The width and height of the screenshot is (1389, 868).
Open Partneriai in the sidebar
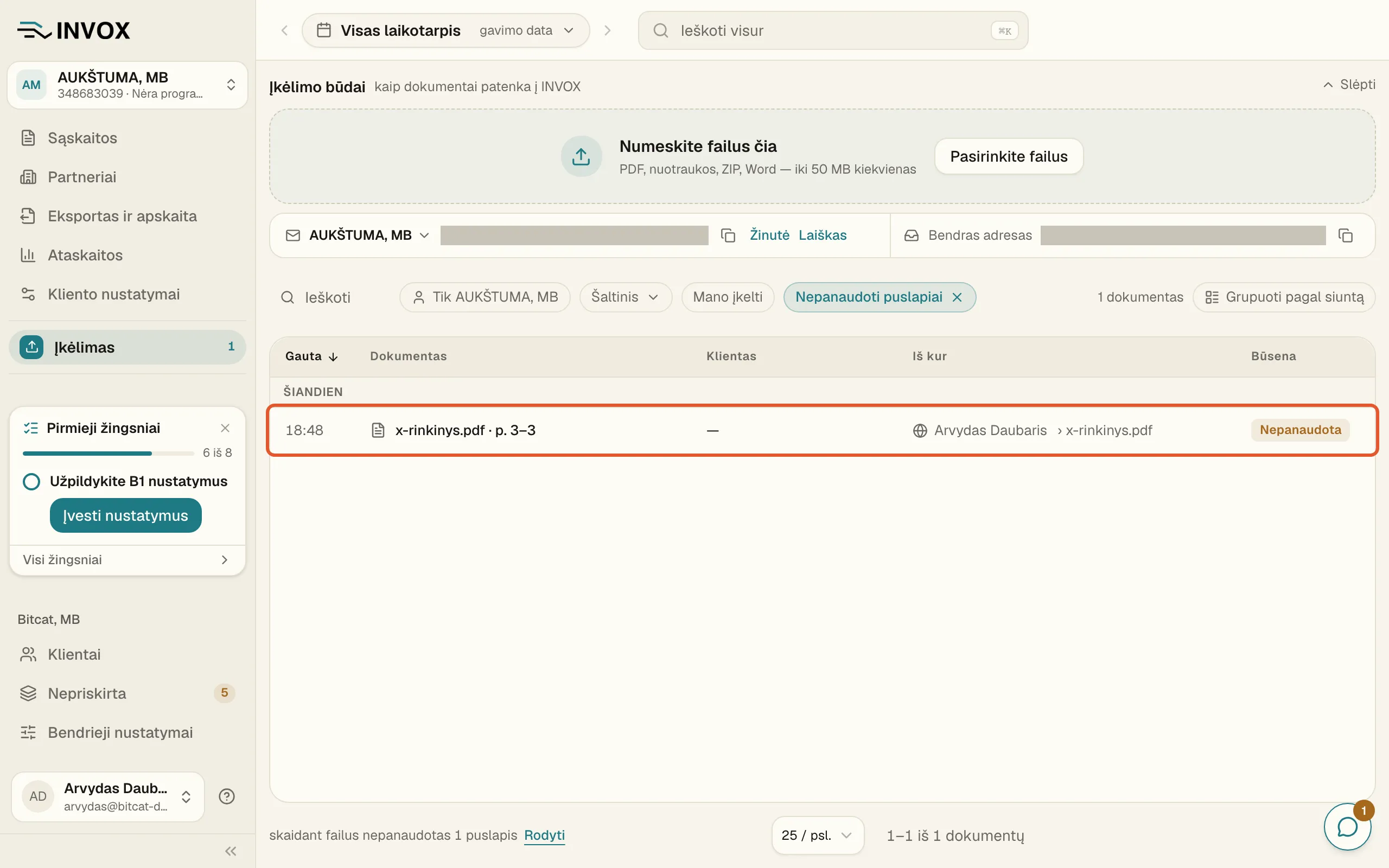[128, 177]
